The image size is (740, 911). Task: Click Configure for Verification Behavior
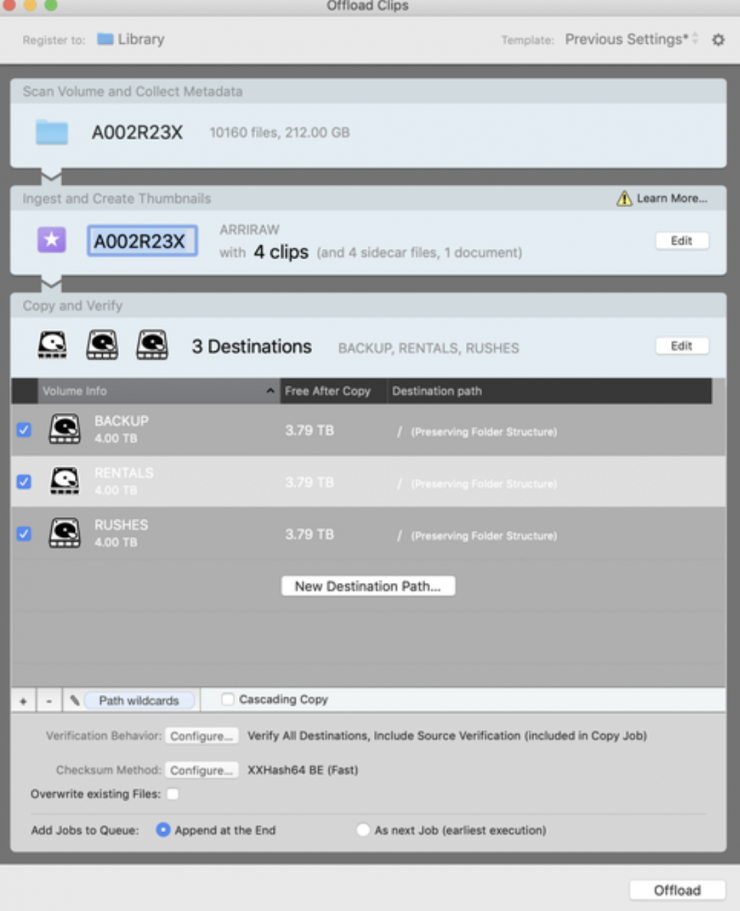[201, 736]
